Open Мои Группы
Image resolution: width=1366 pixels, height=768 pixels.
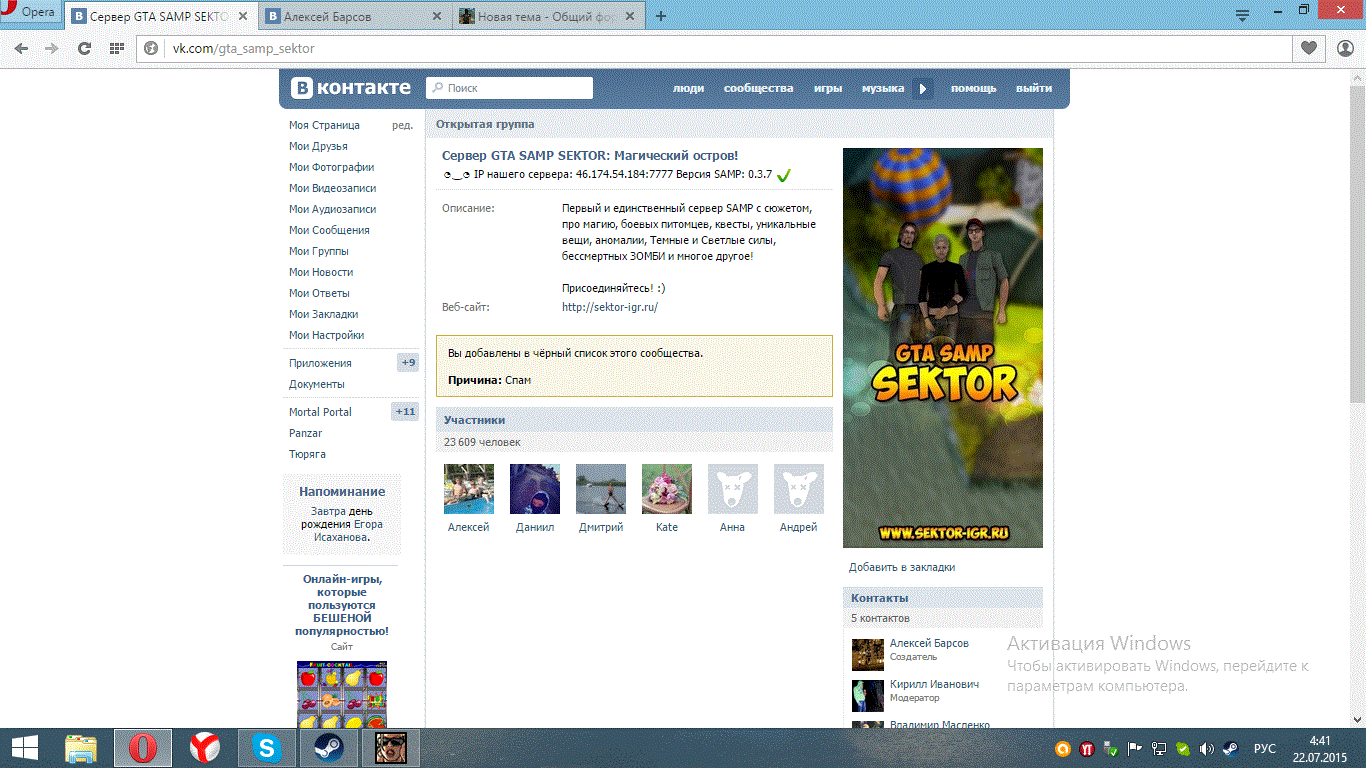(x=319, y=251)
